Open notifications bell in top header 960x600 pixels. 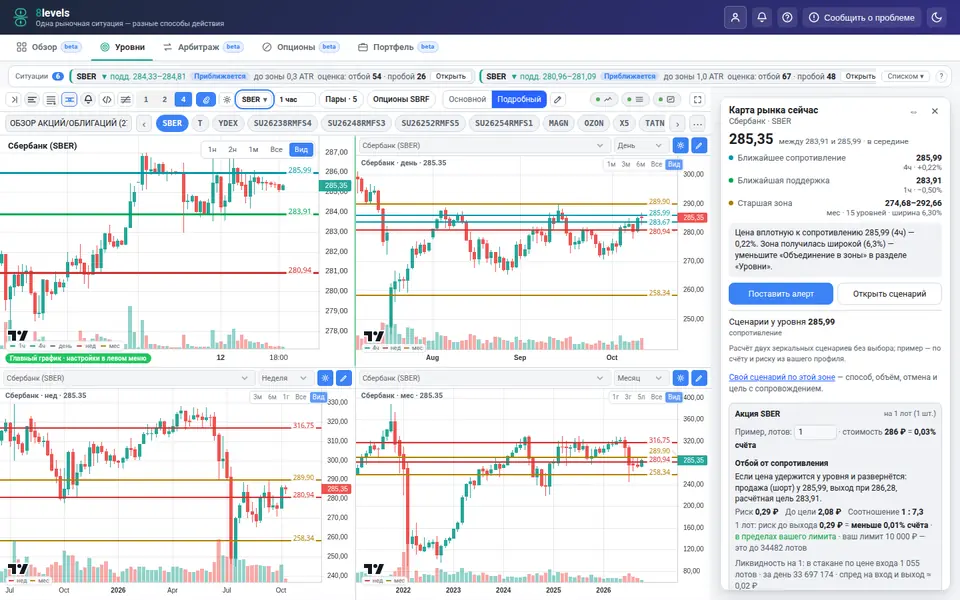762,17
